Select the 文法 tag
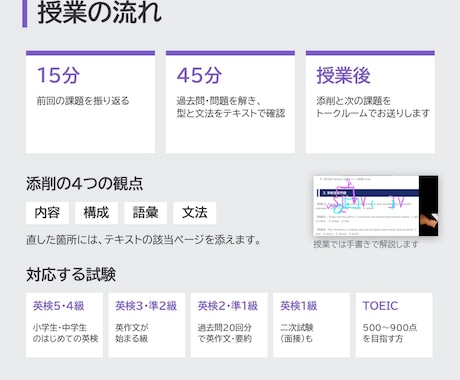This screenshot has height=380, width=460. pos(195,213)
